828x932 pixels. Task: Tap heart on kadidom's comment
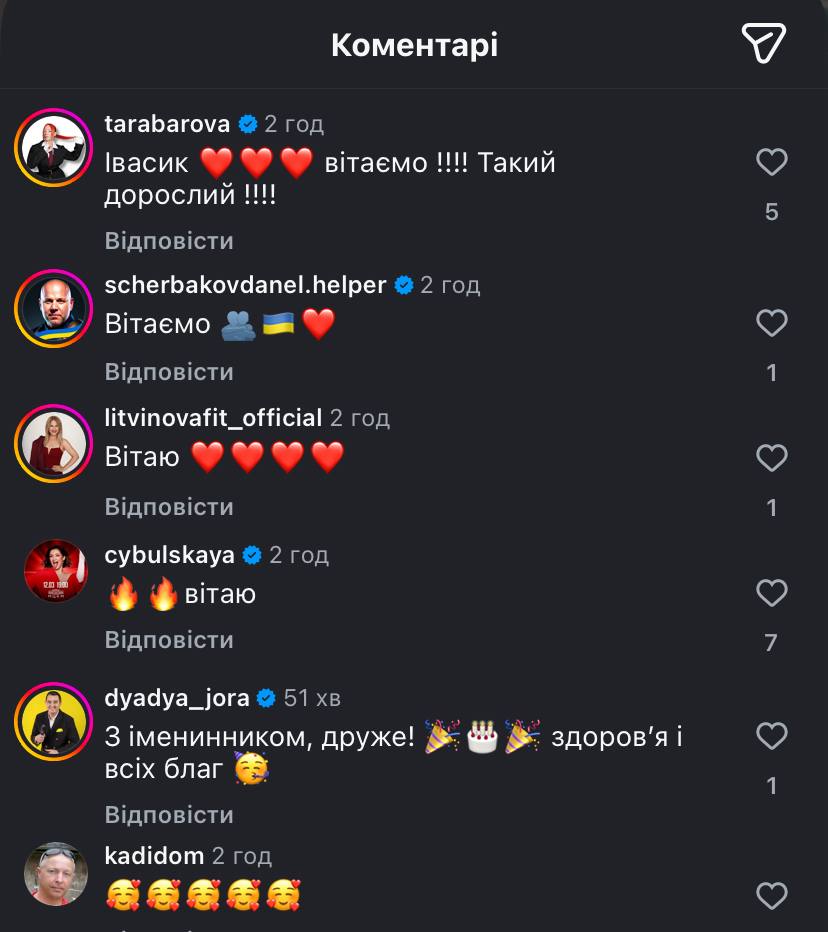pyautogui.click(x=771, y=895)
